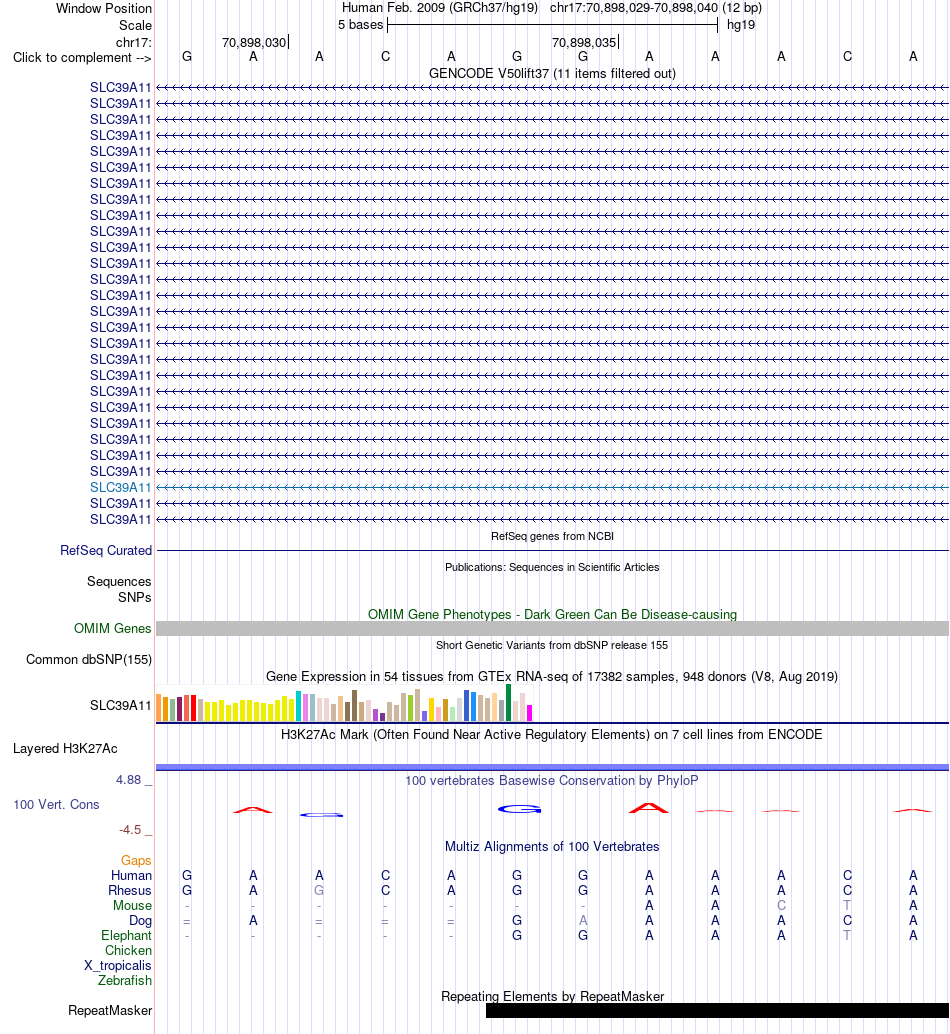Open the light-blue highlighted SLC39A11 transcript row
The image size is (950, 1034).
(x=552, y=487)
